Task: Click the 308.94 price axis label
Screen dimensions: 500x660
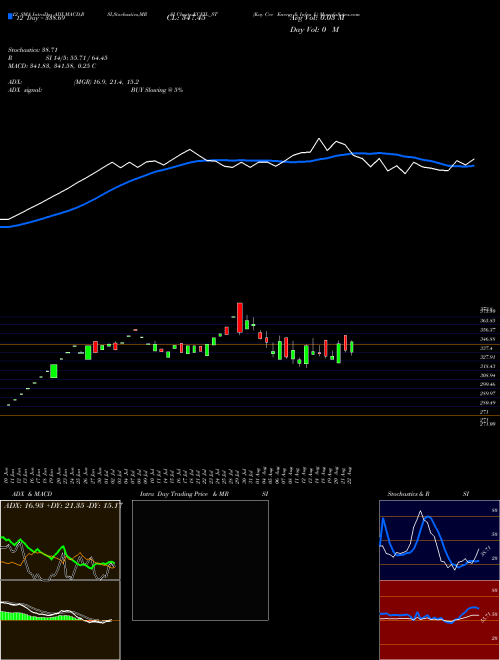Action: click(489, 375)
